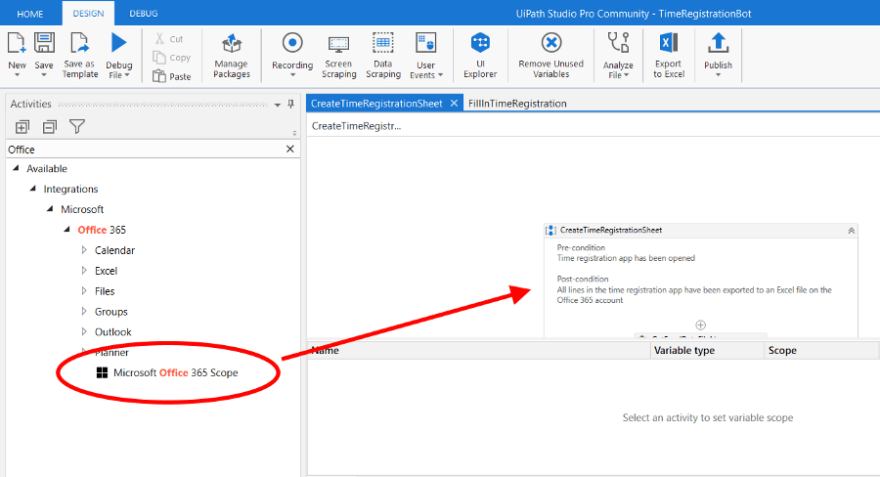880x477 pixels.
Task: Open the HOME tab
Action: click(30, 13)
